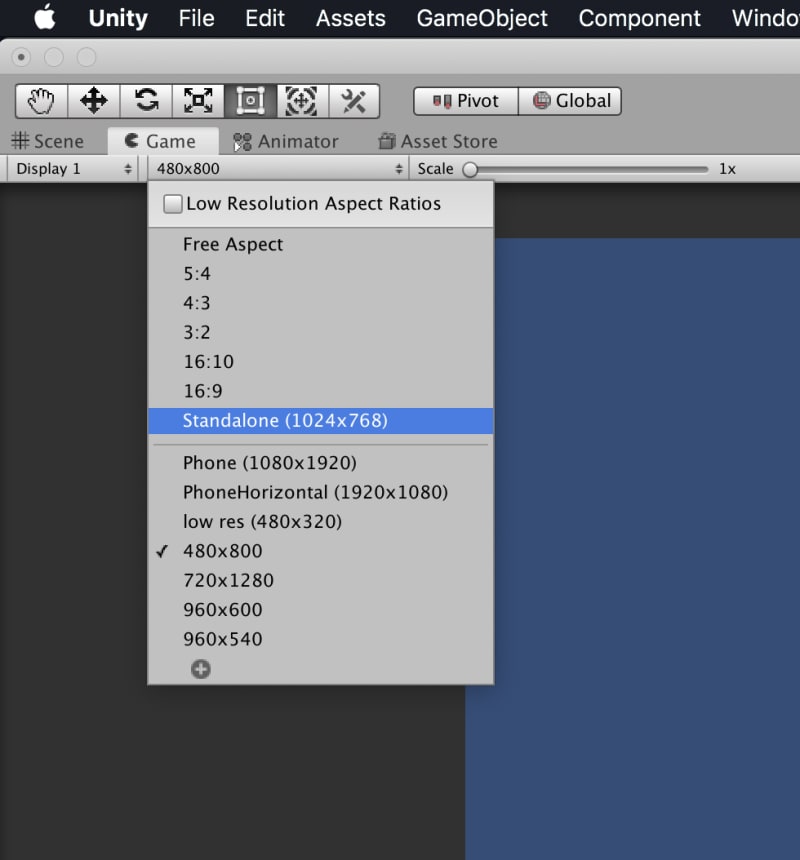
Task: Choose the 5:4 aspect ratio
Action: pyautogui.click(x=321, y=274)
